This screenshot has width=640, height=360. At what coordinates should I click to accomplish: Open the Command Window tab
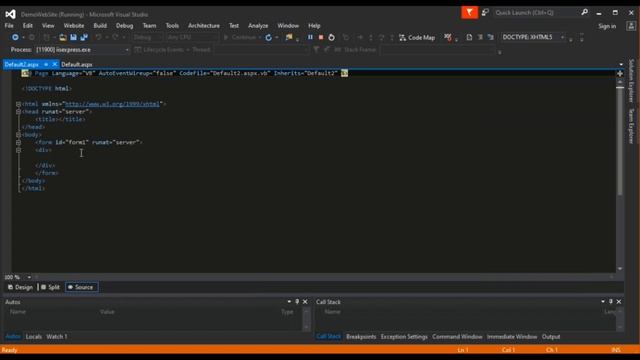457,337
